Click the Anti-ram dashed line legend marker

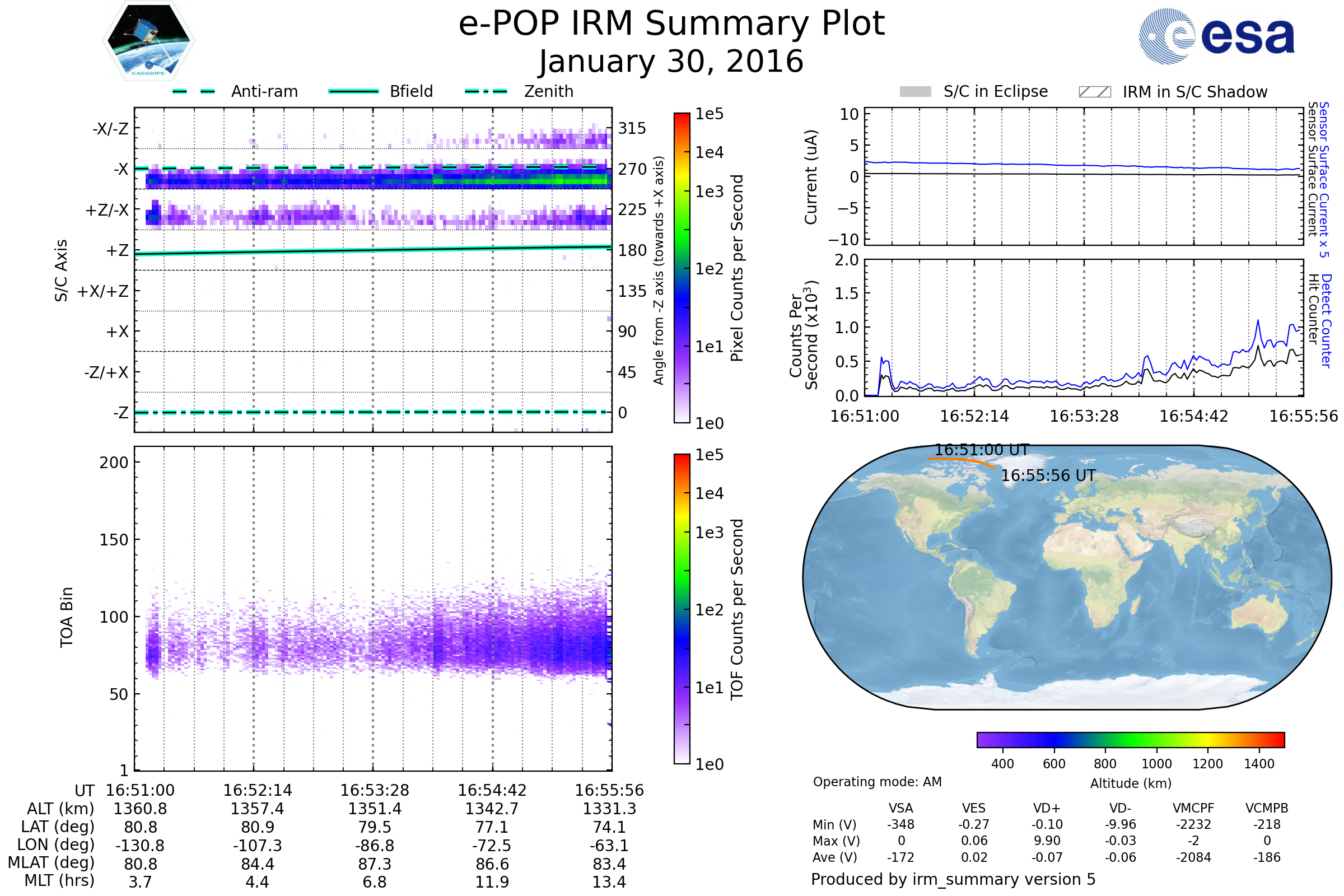tap(194, 91)
